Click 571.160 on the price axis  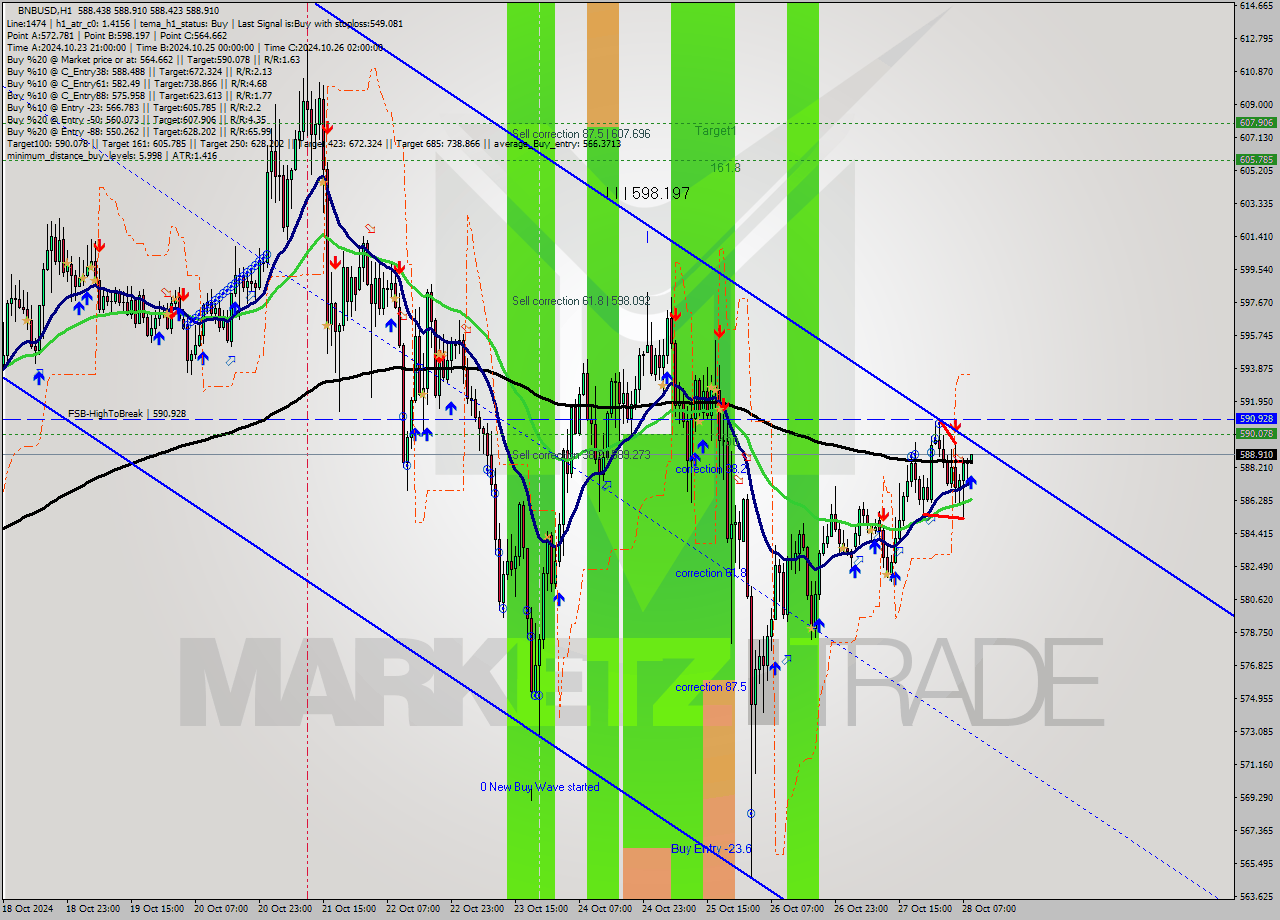(1256, 765)
